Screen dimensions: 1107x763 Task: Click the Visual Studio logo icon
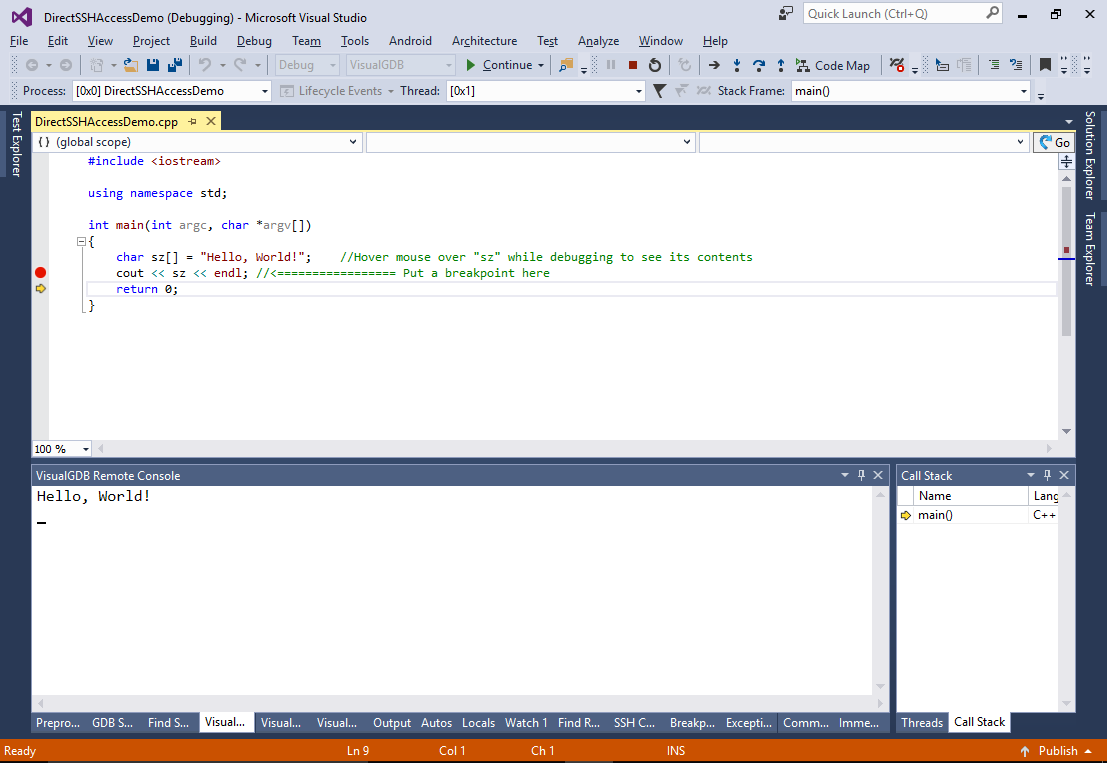(21, 16)
